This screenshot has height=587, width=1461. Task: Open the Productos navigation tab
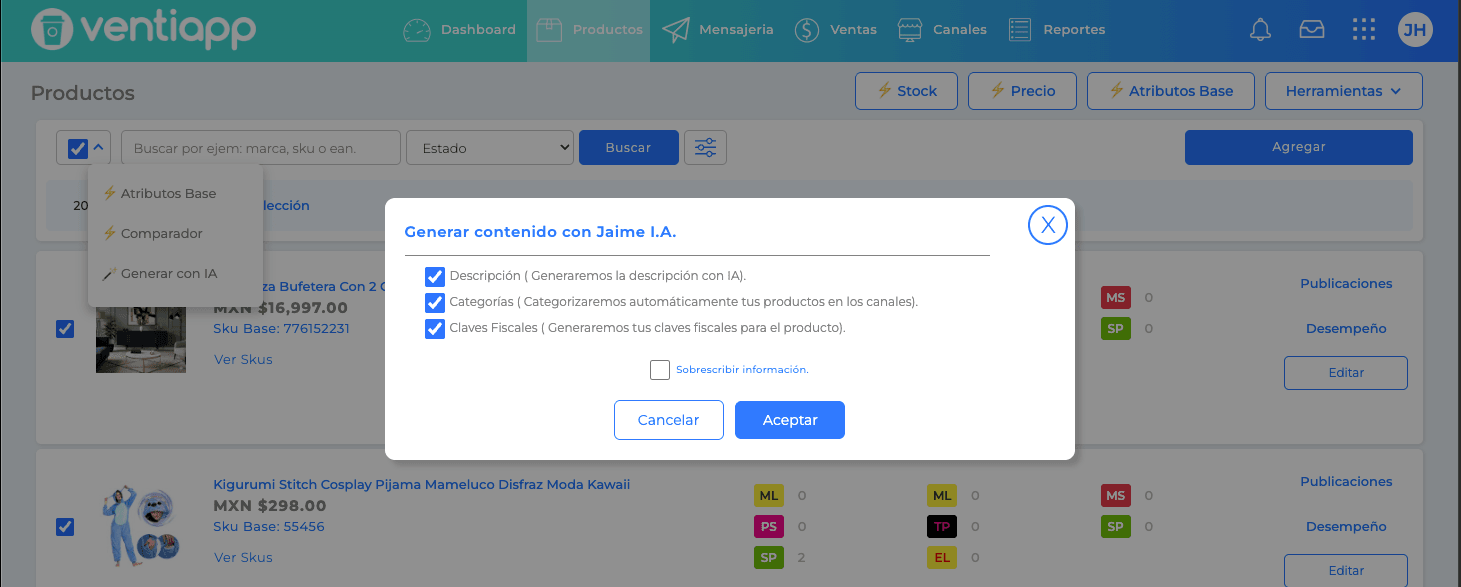pyautogui.click(x=589, y=30)
